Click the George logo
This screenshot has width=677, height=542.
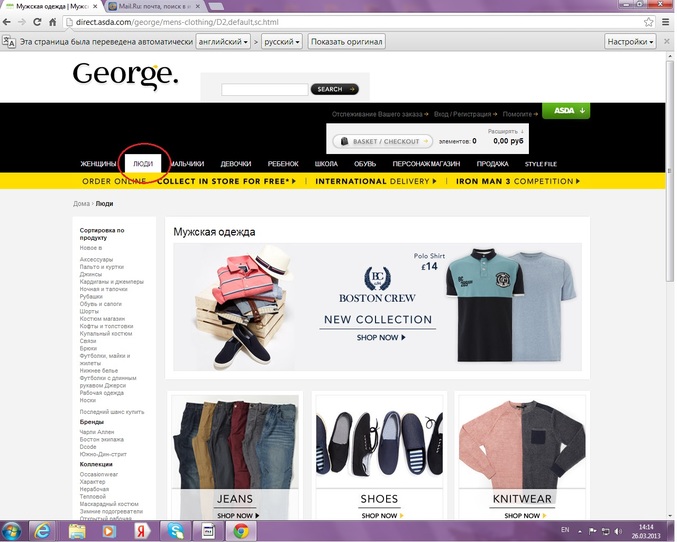125,74
